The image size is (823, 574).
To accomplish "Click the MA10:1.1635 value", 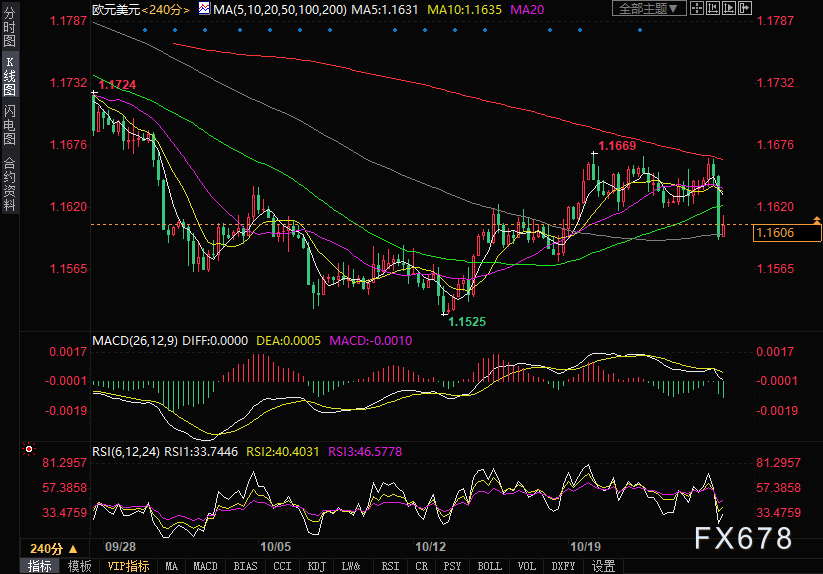I will click(465, 9).
